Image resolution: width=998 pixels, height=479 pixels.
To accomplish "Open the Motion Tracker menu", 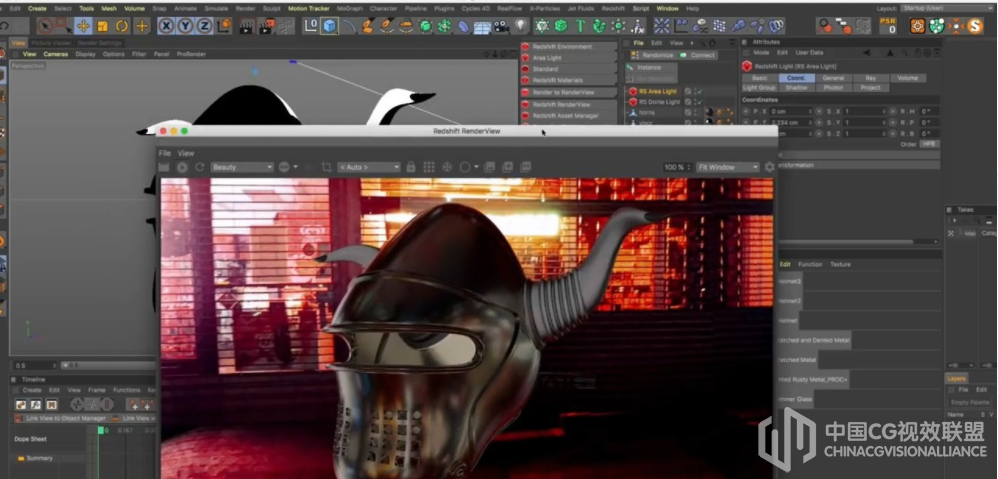I will point(309,8).
